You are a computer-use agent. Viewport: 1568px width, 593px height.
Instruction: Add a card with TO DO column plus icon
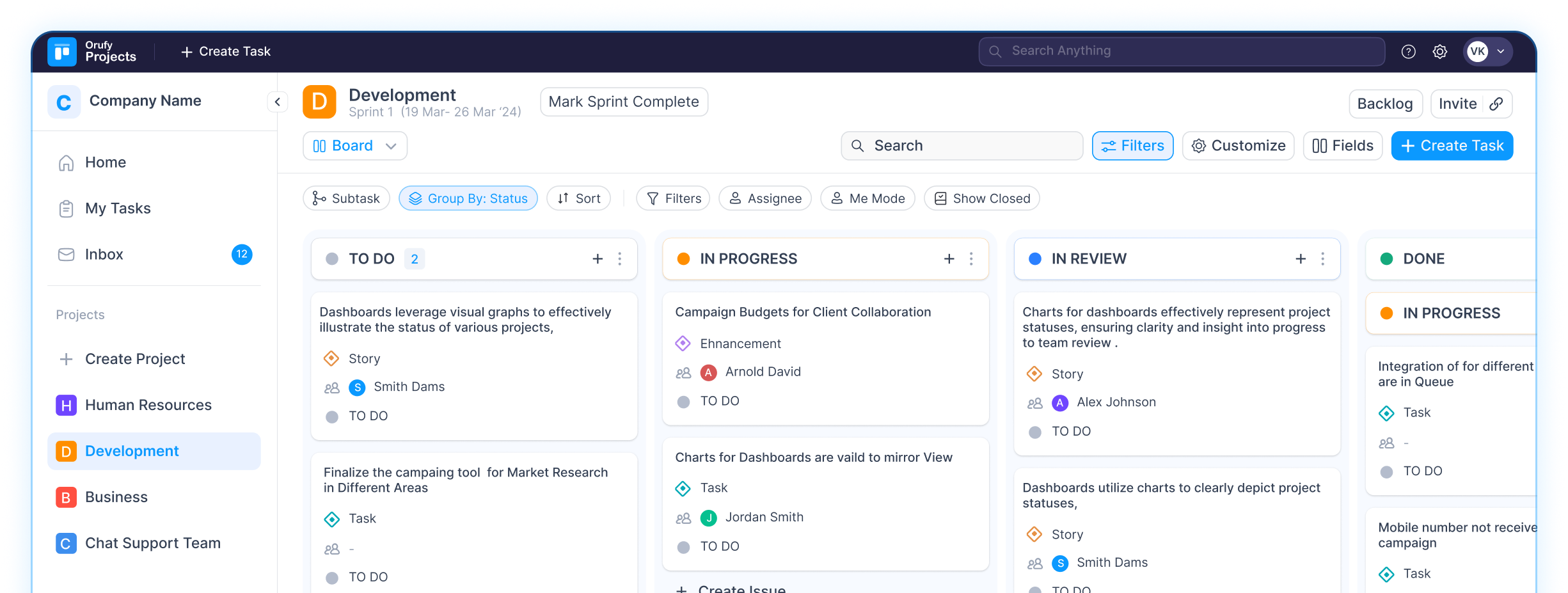coord(598,258)
